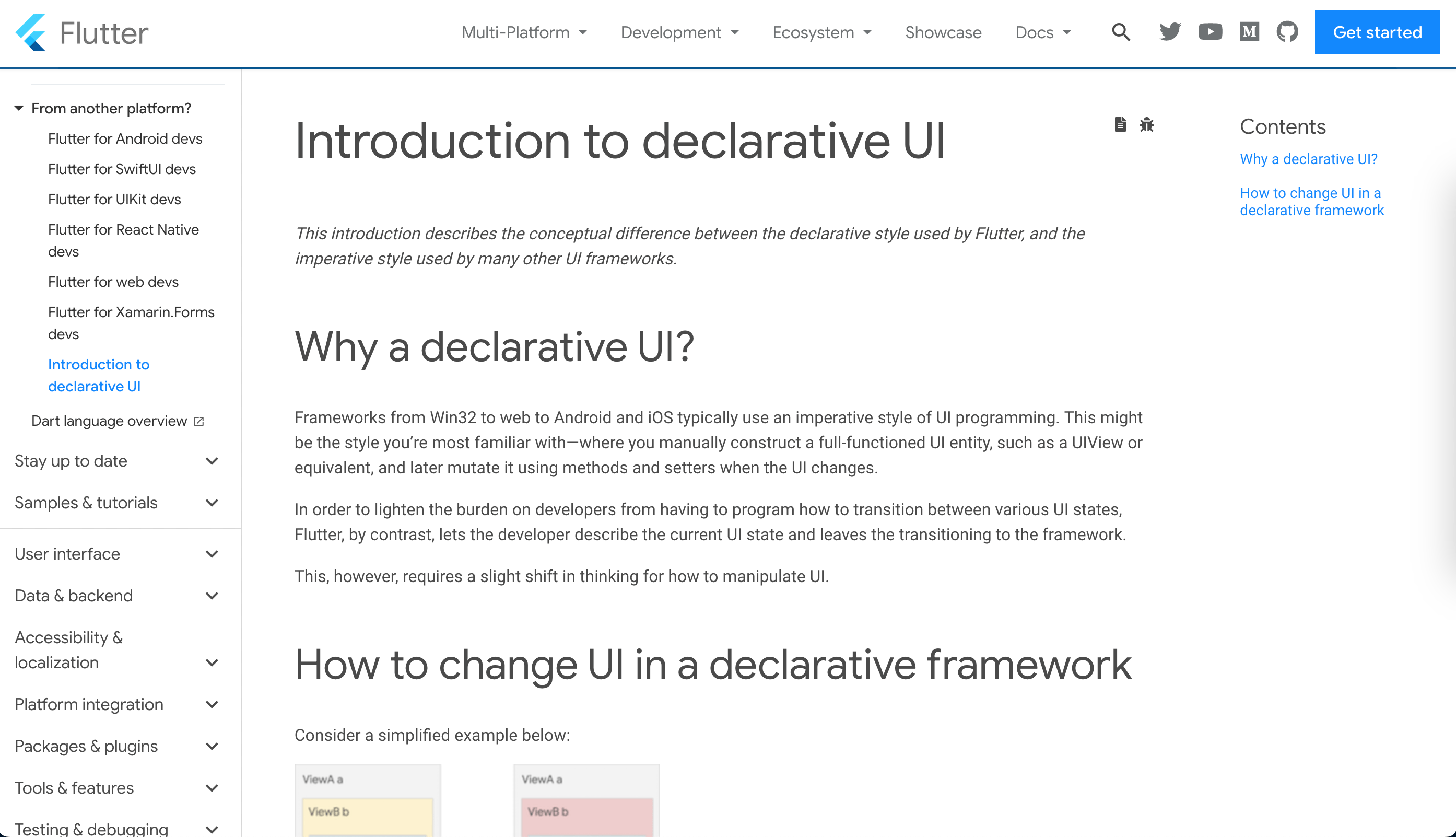Screen dimensions: 1456x837
Task: Click the Why a declarative UI? heading
Action: point(494,347)
